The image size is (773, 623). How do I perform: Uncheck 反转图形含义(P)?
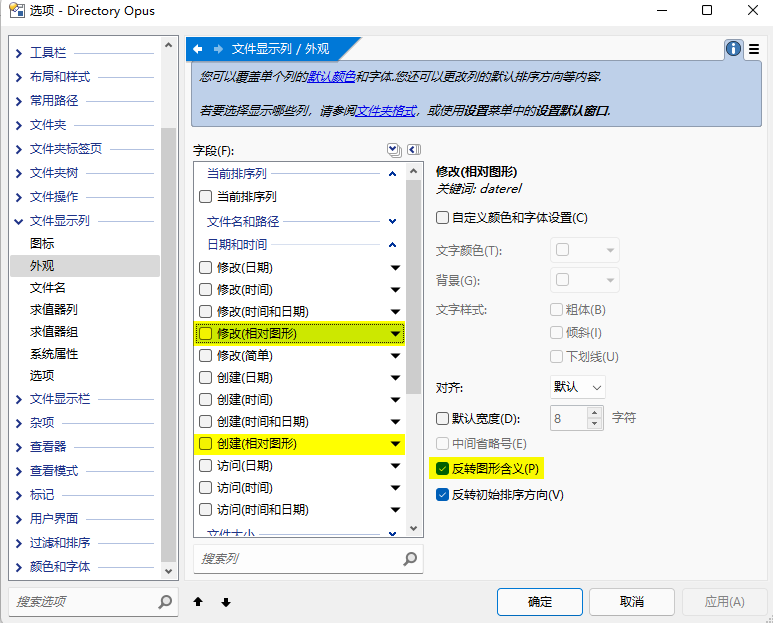[442, 468]
